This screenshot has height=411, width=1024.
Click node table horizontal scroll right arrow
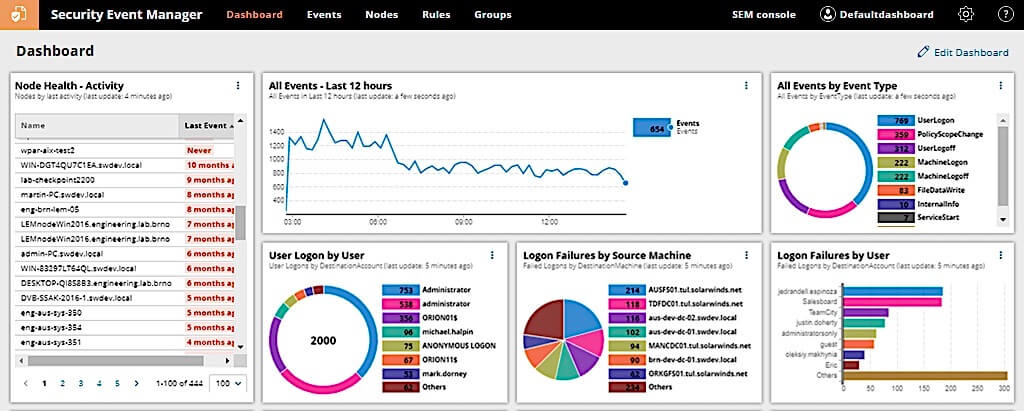227,360
